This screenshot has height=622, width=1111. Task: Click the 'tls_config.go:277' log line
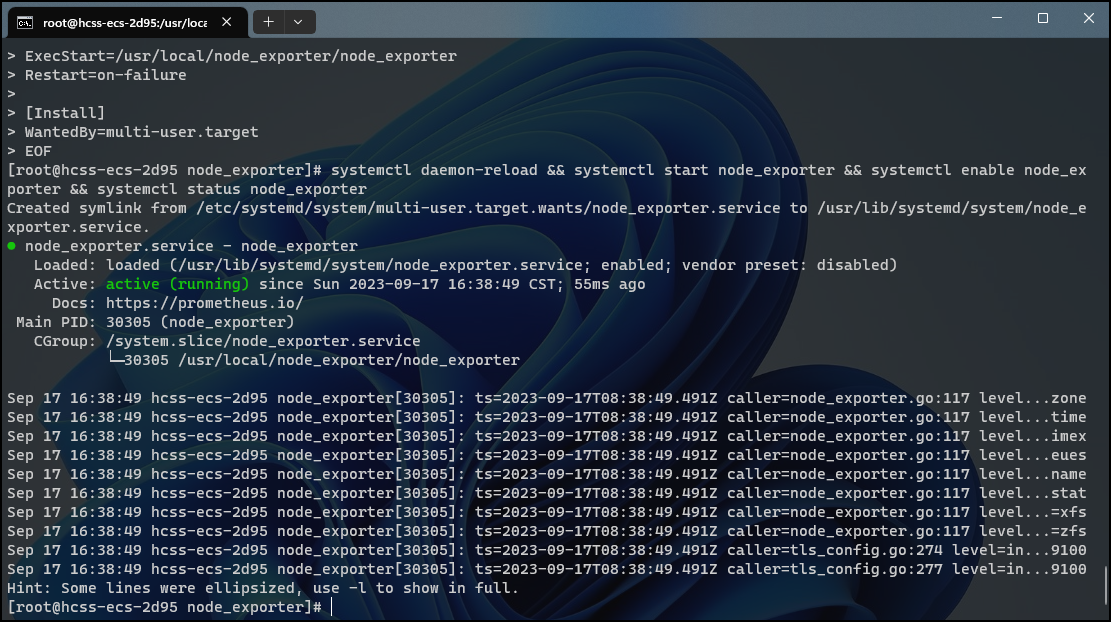pos(546,570)
